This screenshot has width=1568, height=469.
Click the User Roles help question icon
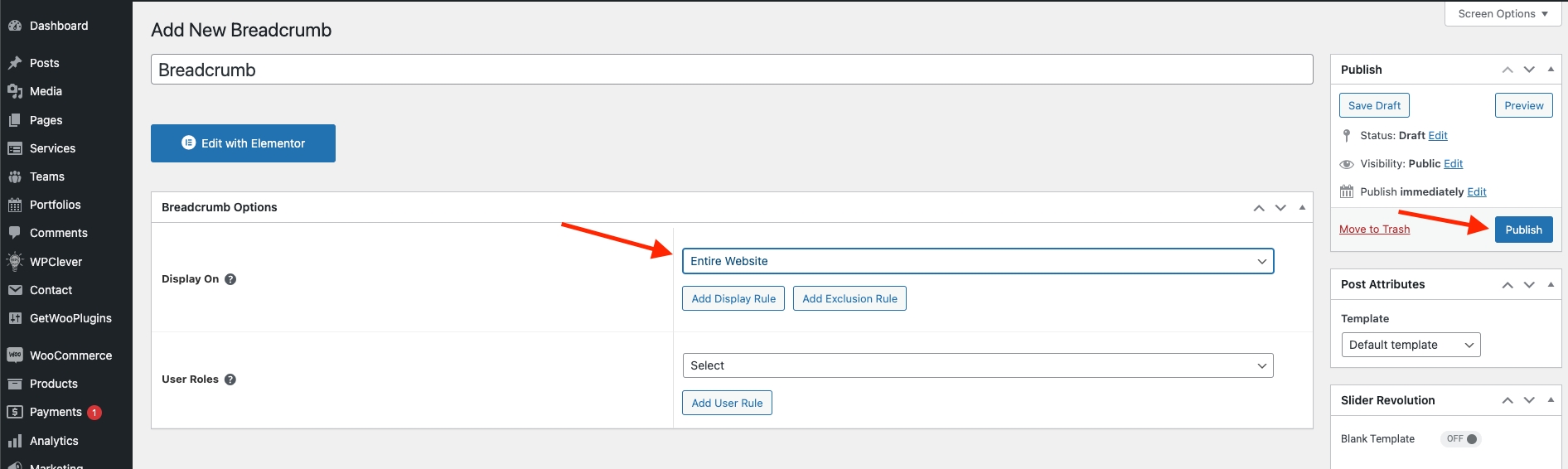(230, 380)
